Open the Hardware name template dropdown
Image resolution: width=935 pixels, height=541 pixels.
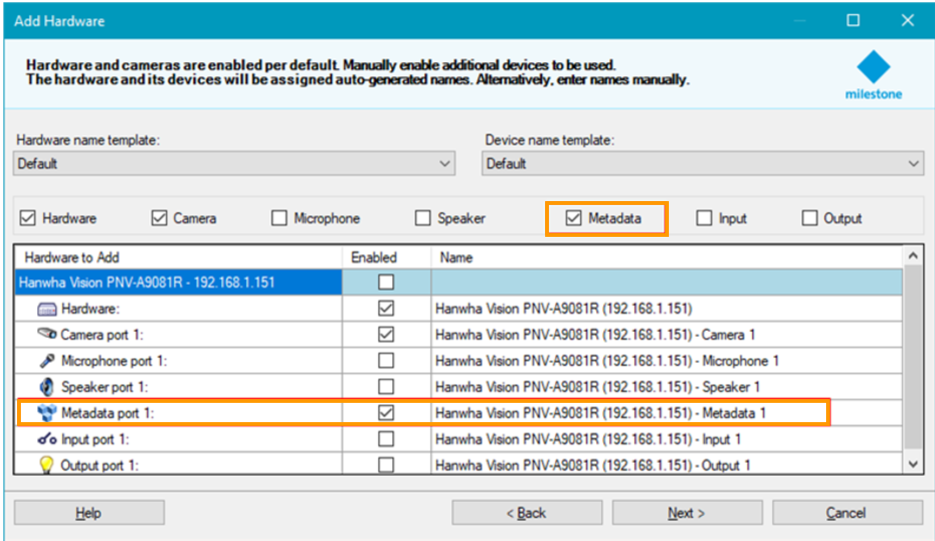pyautogui.click(x=234, y=163)
